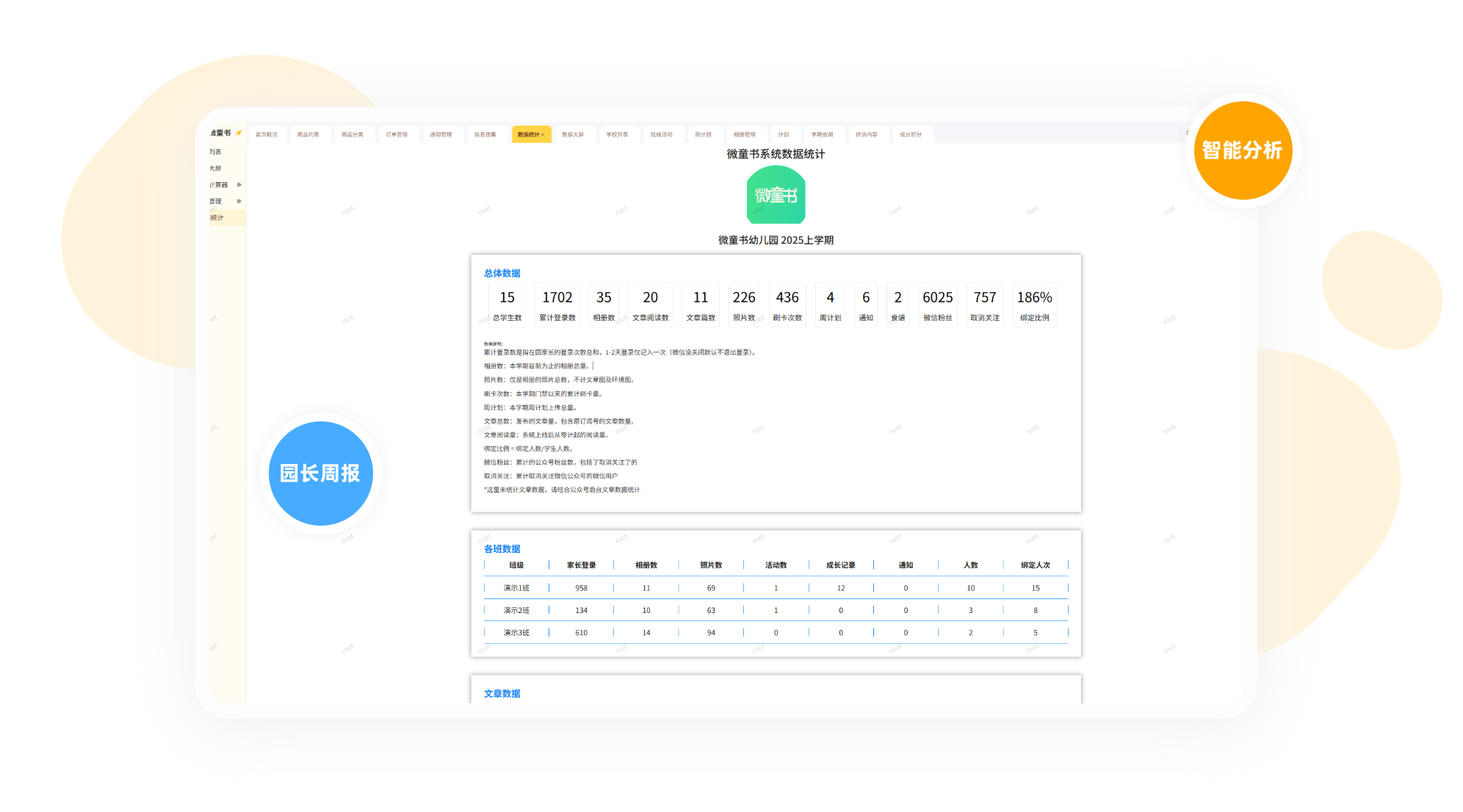Open the 订单管理 tab

pos(397,134)
